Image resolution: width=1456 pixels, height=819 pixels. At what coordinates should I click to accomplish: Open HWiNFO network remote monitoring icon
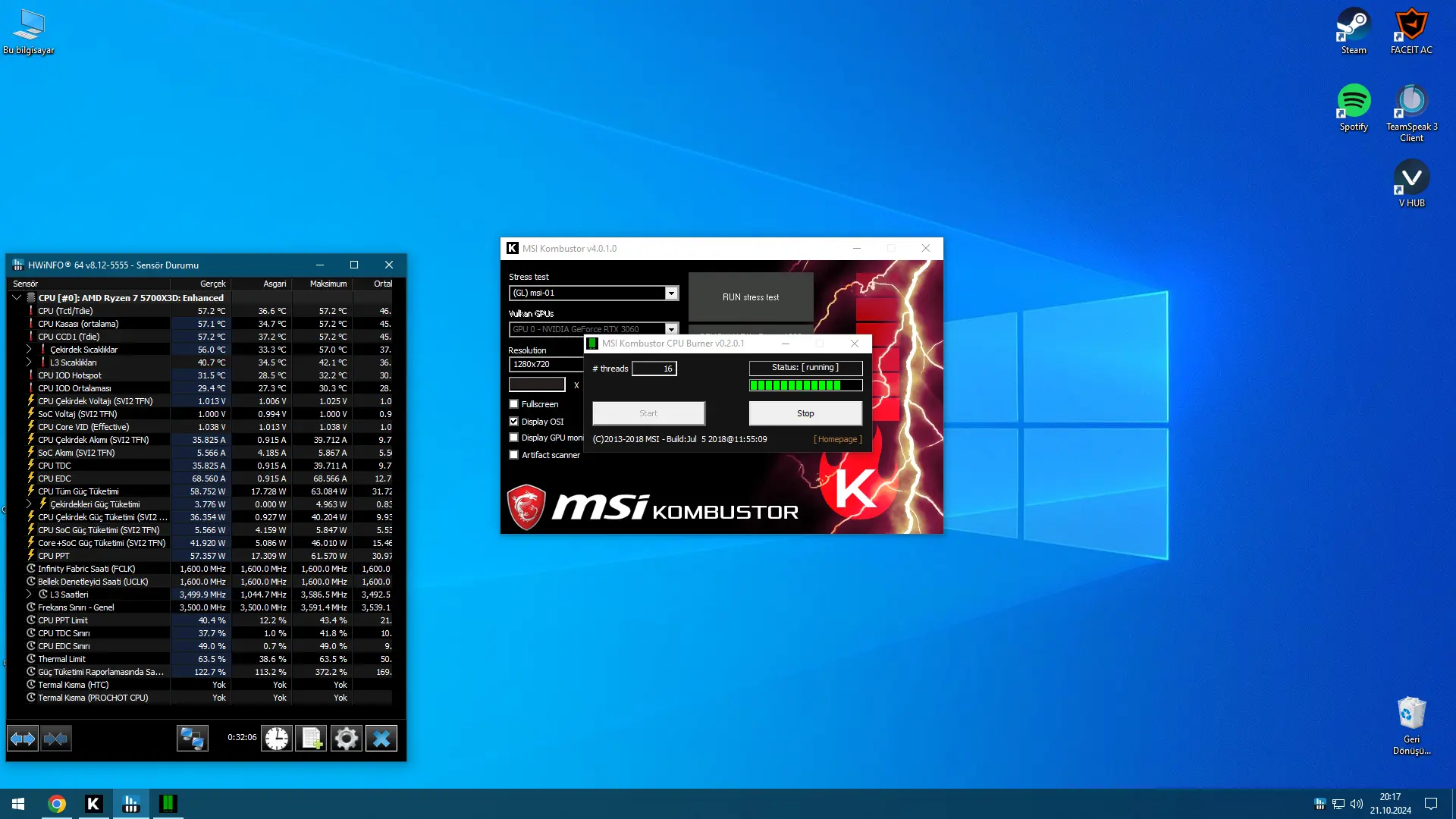coord(193,738)
